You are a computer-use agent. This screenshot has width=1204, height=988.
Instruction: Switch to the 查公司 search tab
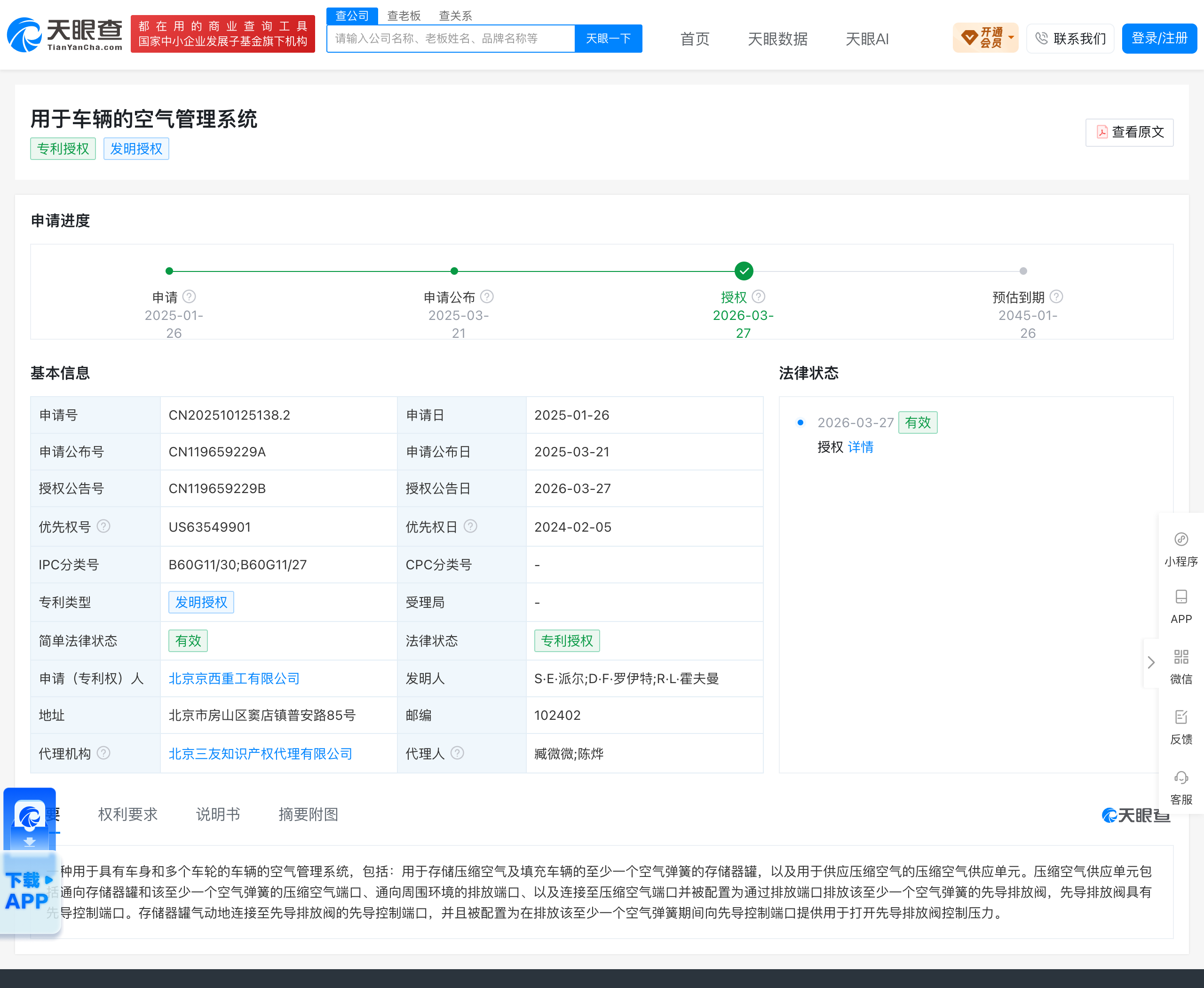click(x=352, y=16)
